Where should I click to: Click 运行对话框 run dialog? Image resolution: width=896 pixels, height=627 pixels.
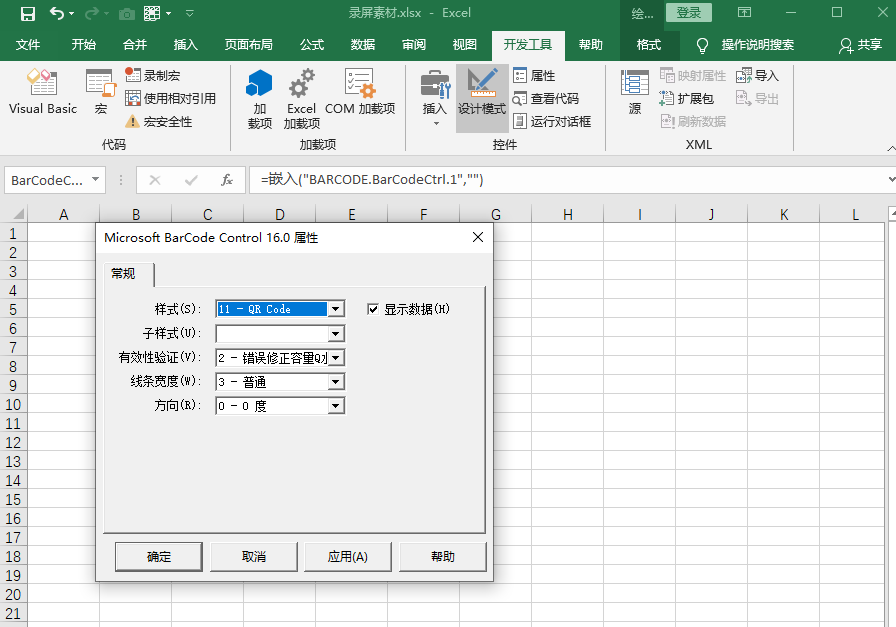(x=551, y=121)
